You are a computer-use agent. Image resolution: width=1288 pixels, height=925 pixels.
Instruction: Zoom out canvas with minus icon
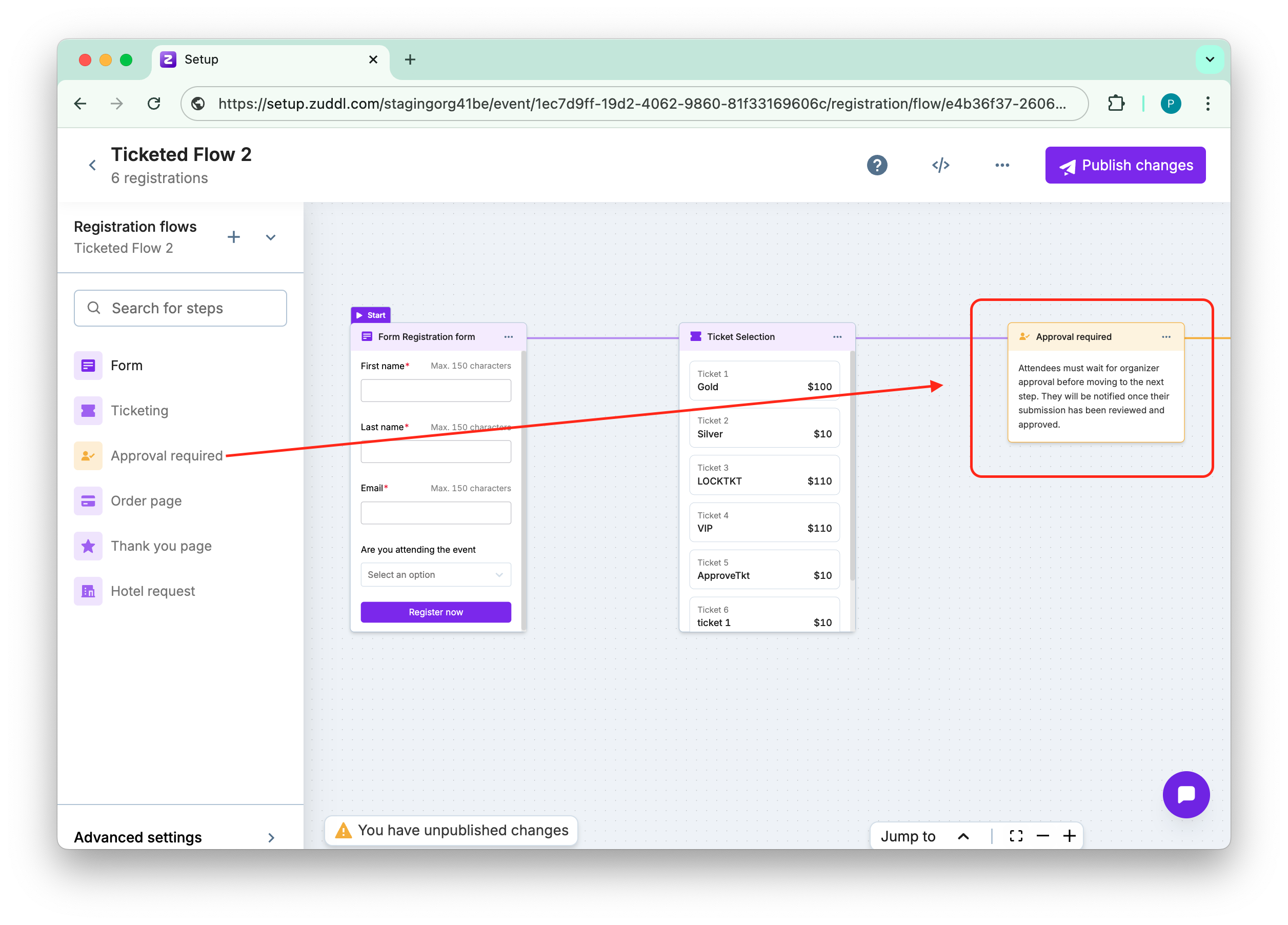click(1043, 836)
